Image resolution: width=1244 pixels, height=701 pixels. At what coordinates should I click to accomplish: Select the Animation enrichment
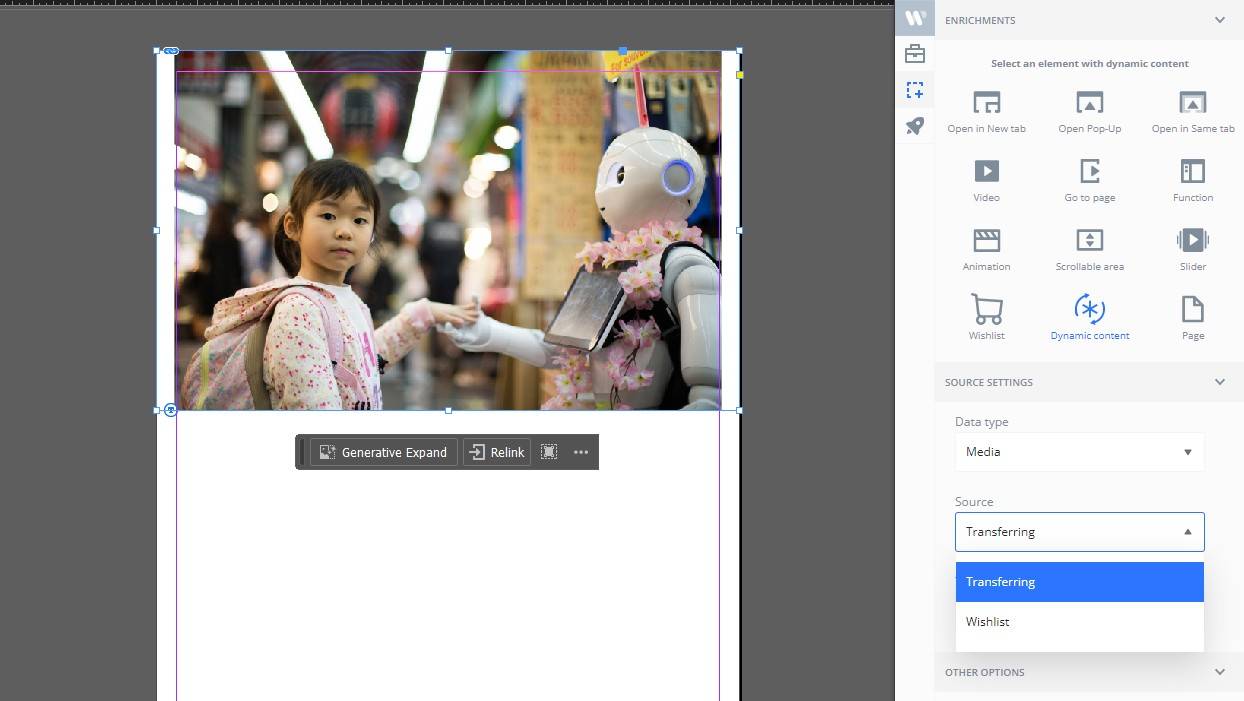[x=986, y=249]
